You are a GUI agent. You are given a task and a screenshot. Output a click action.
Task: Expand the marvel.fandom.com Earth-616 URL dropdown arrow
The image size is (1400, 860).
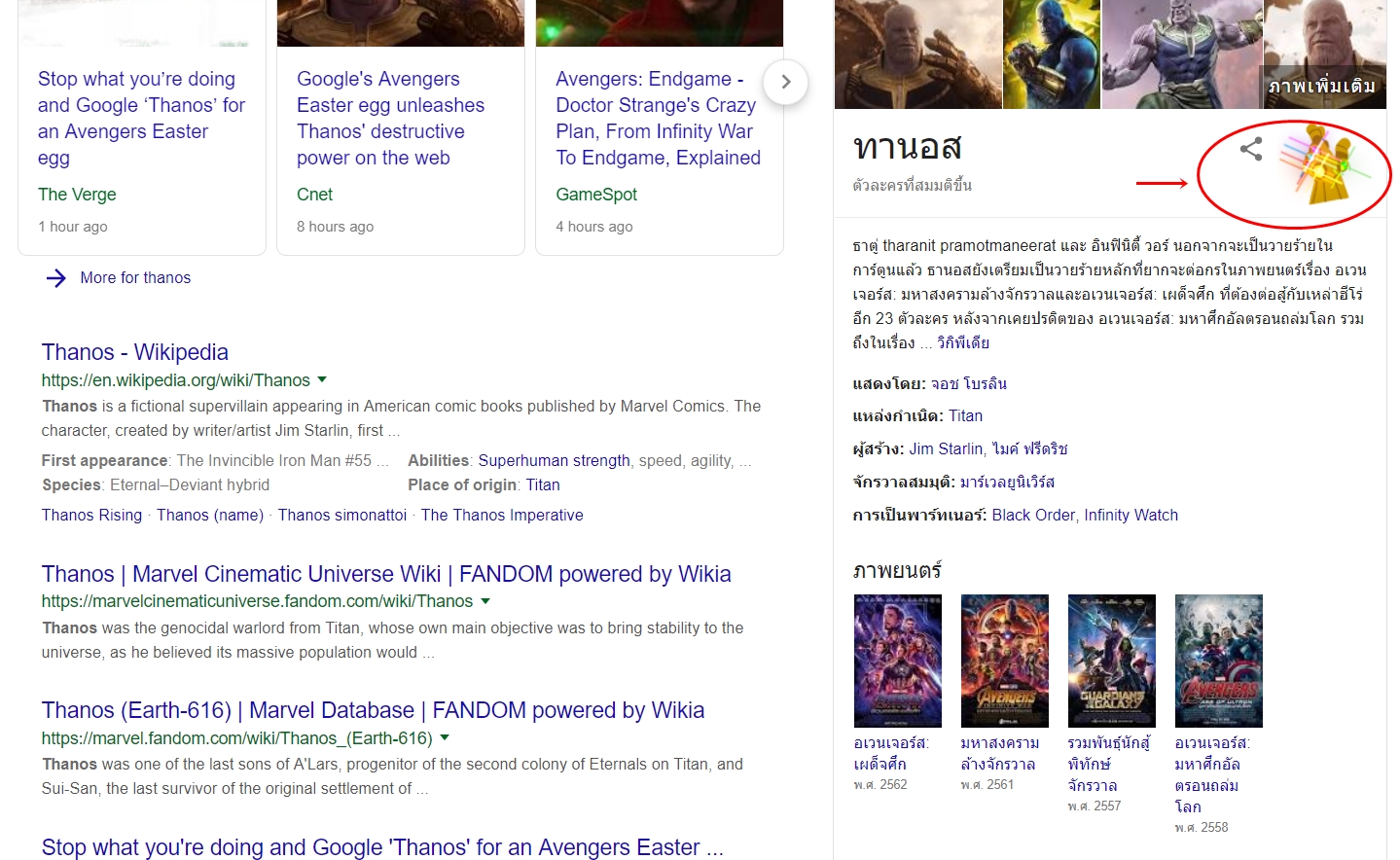pos(445,737)
